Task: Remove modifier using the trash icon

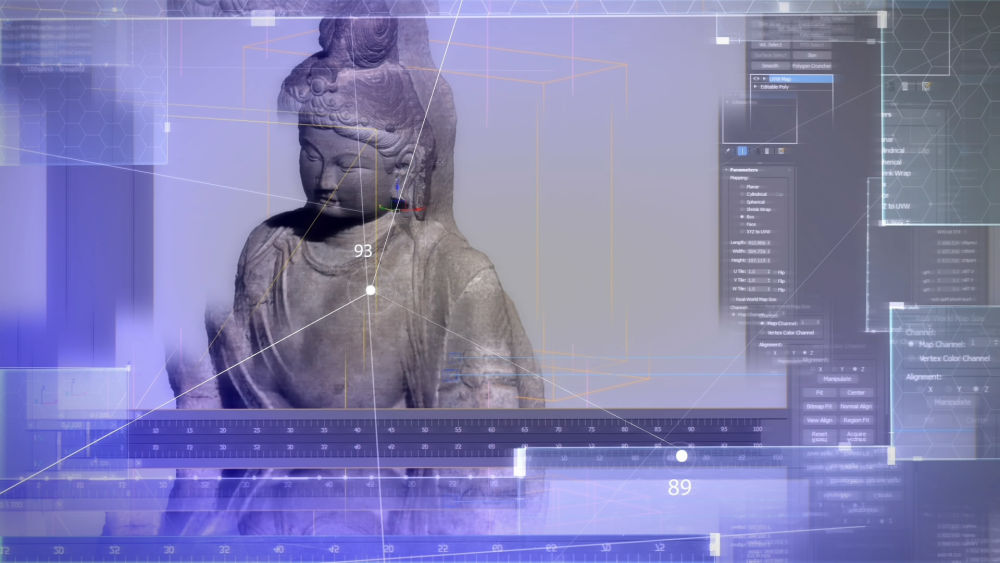Action: coord(767,151)
